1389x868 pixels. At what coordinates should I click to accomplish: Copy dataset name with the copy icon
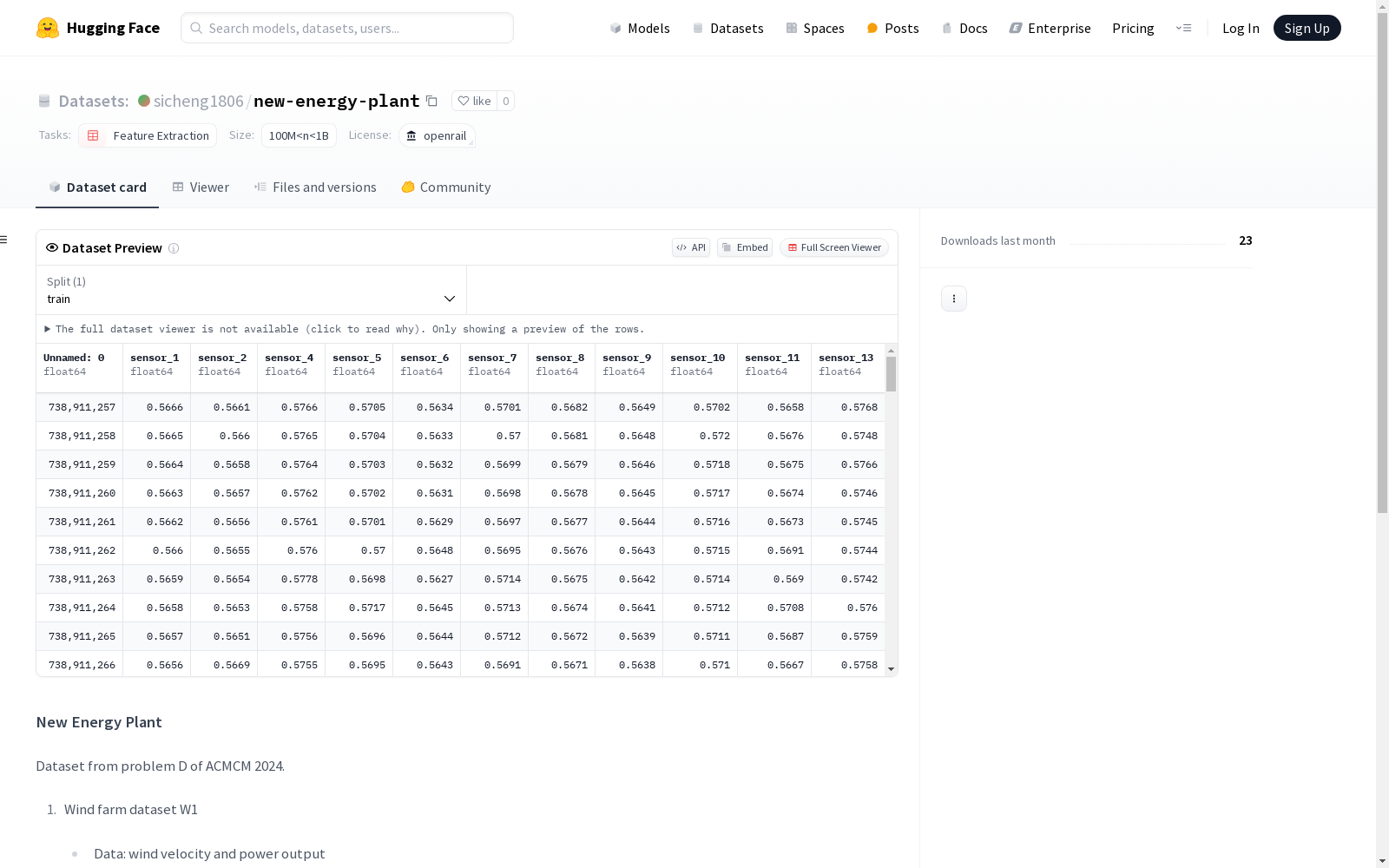[431, 101]
